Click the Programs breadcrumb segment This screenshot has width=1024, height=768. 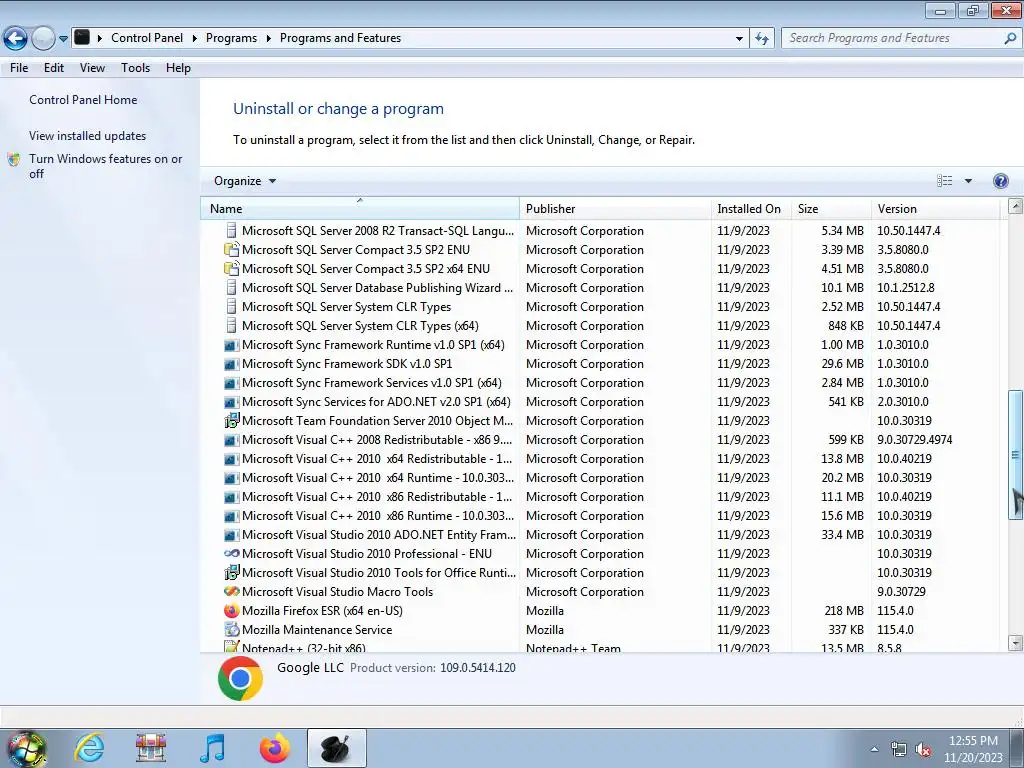tap(231, 38)
